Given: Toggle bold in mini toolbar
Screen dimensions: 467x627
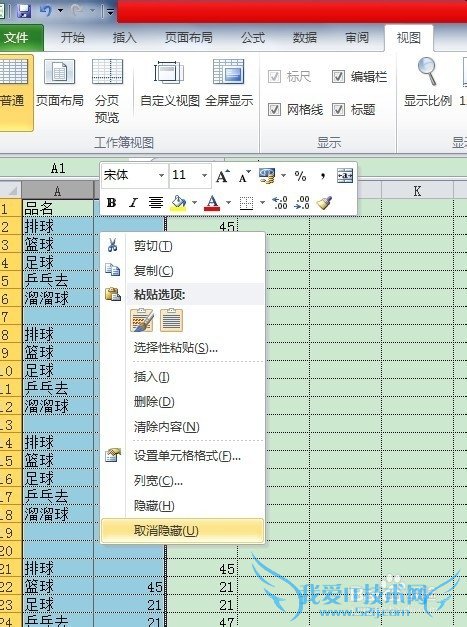Looking at the screenshot, I should pyautogui.click(x=112, y=203).
